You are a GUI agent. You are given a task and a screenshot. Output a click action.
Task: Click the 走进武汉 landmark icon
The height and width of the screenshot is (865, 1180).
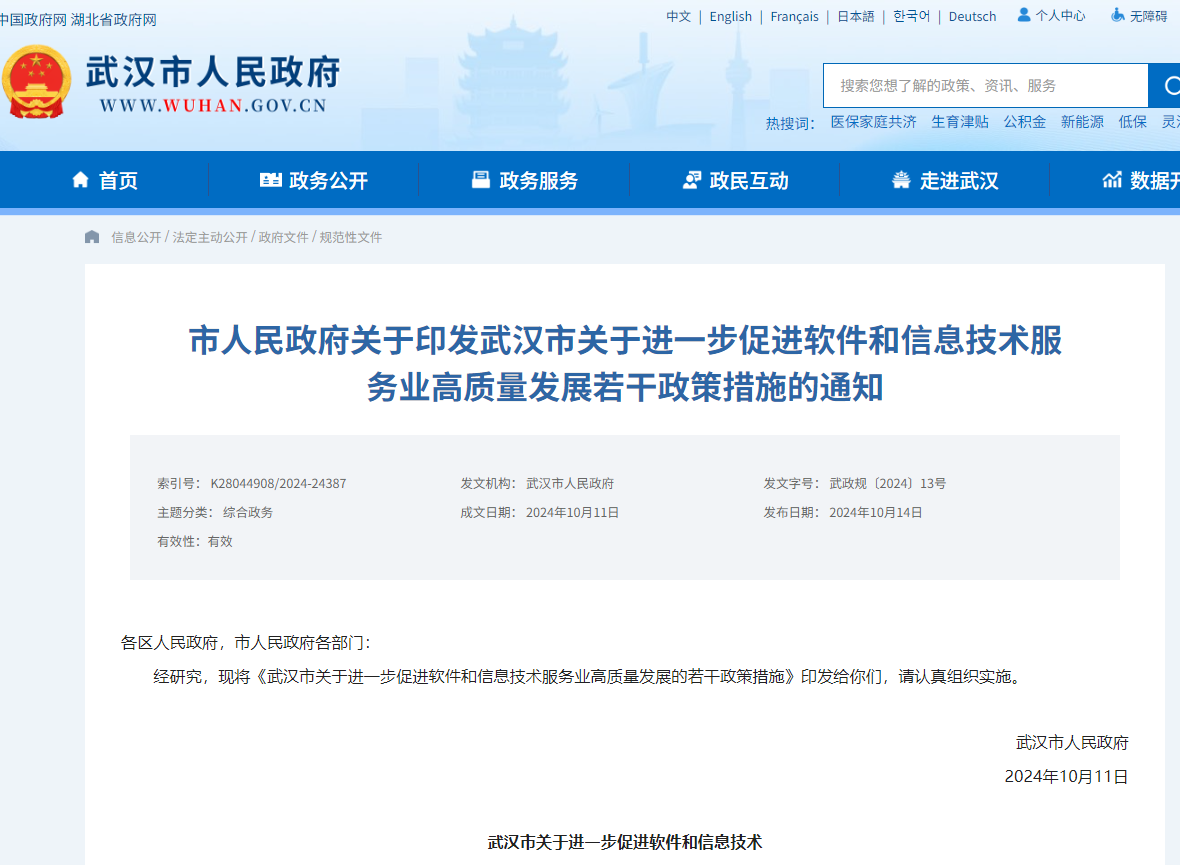point(900,178)
